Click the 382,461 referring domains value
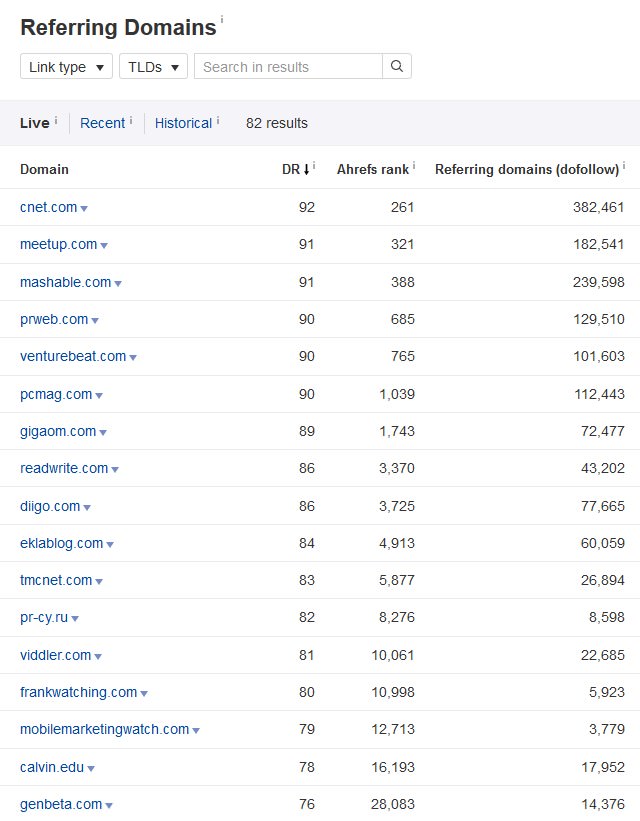The width and height of the screenshot is (640, 821). pyautogui.click(x=599, y=207)
